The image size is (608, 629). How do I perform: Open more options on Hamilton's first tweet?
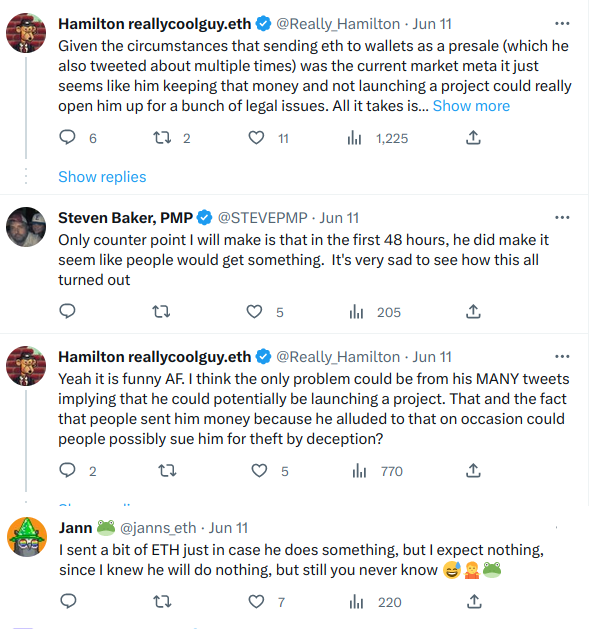coord(562,23)
